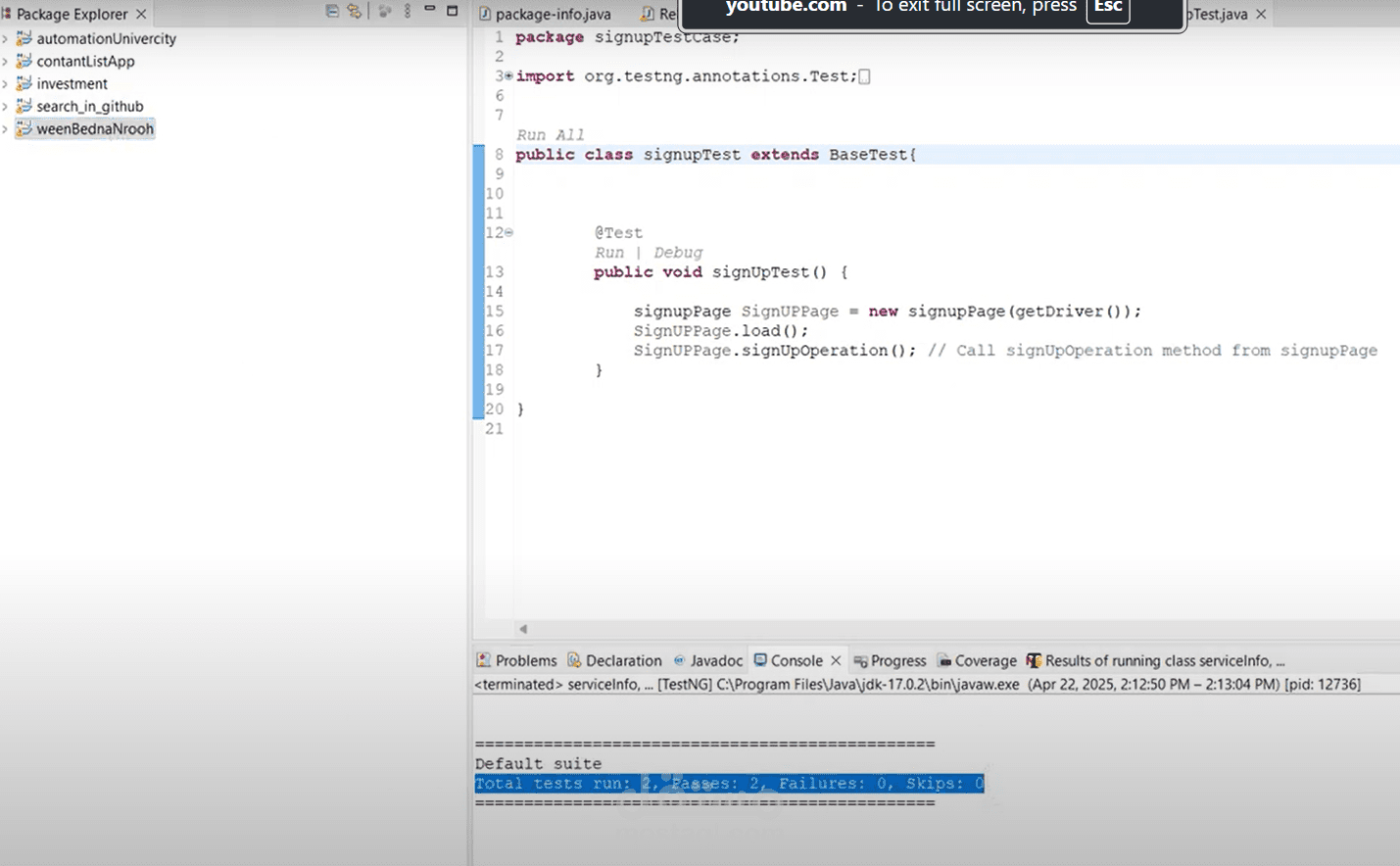The width and height of the screenshot is (1400, 866).
Task: Click the highlighted Total tests run line
Action: click(730, 784)
